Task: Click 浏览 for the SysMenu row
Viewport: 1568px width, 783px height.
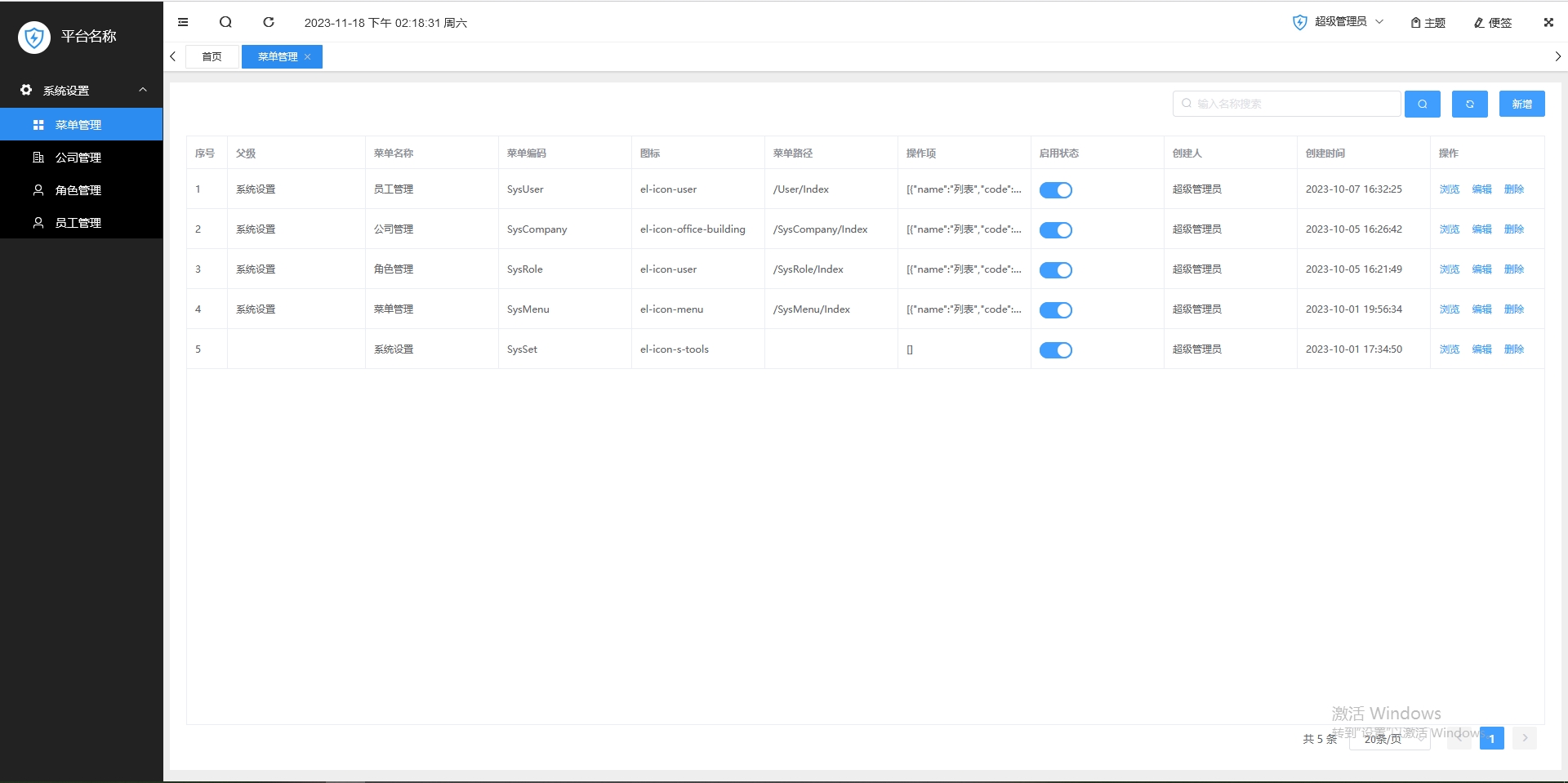Action: click(1450, 309)
